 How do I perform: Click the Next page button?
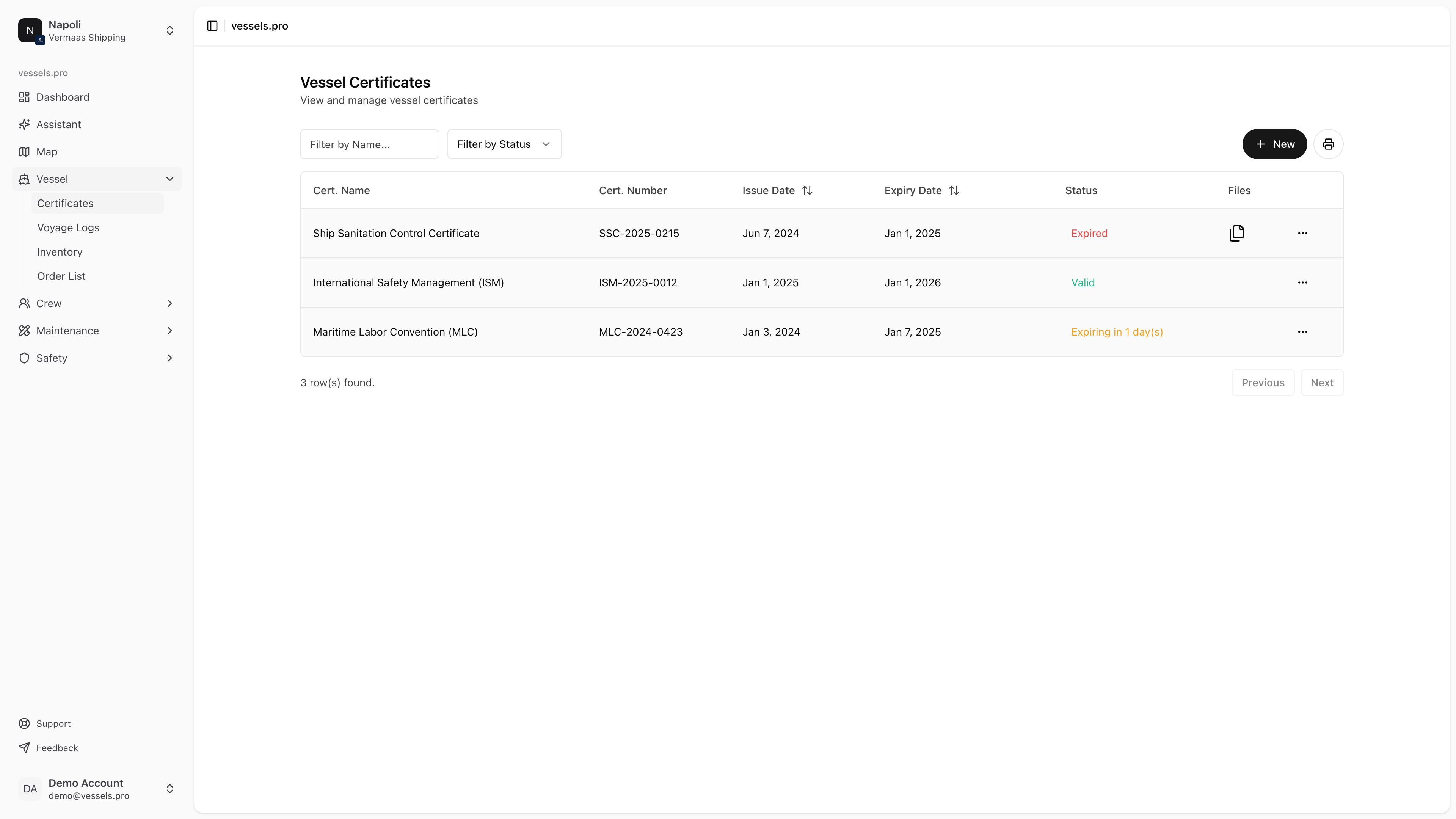pos(1321,383)
